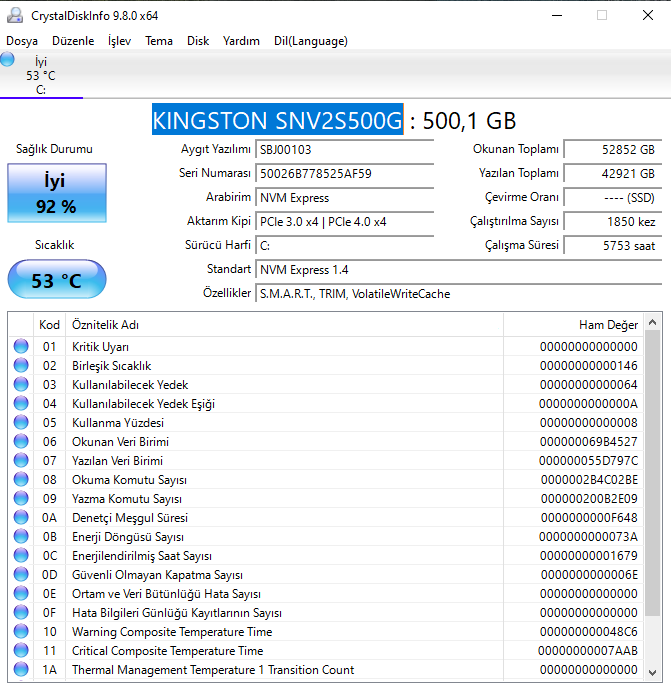Select the İyi 53 °C C: disk tab

(41, 75)
